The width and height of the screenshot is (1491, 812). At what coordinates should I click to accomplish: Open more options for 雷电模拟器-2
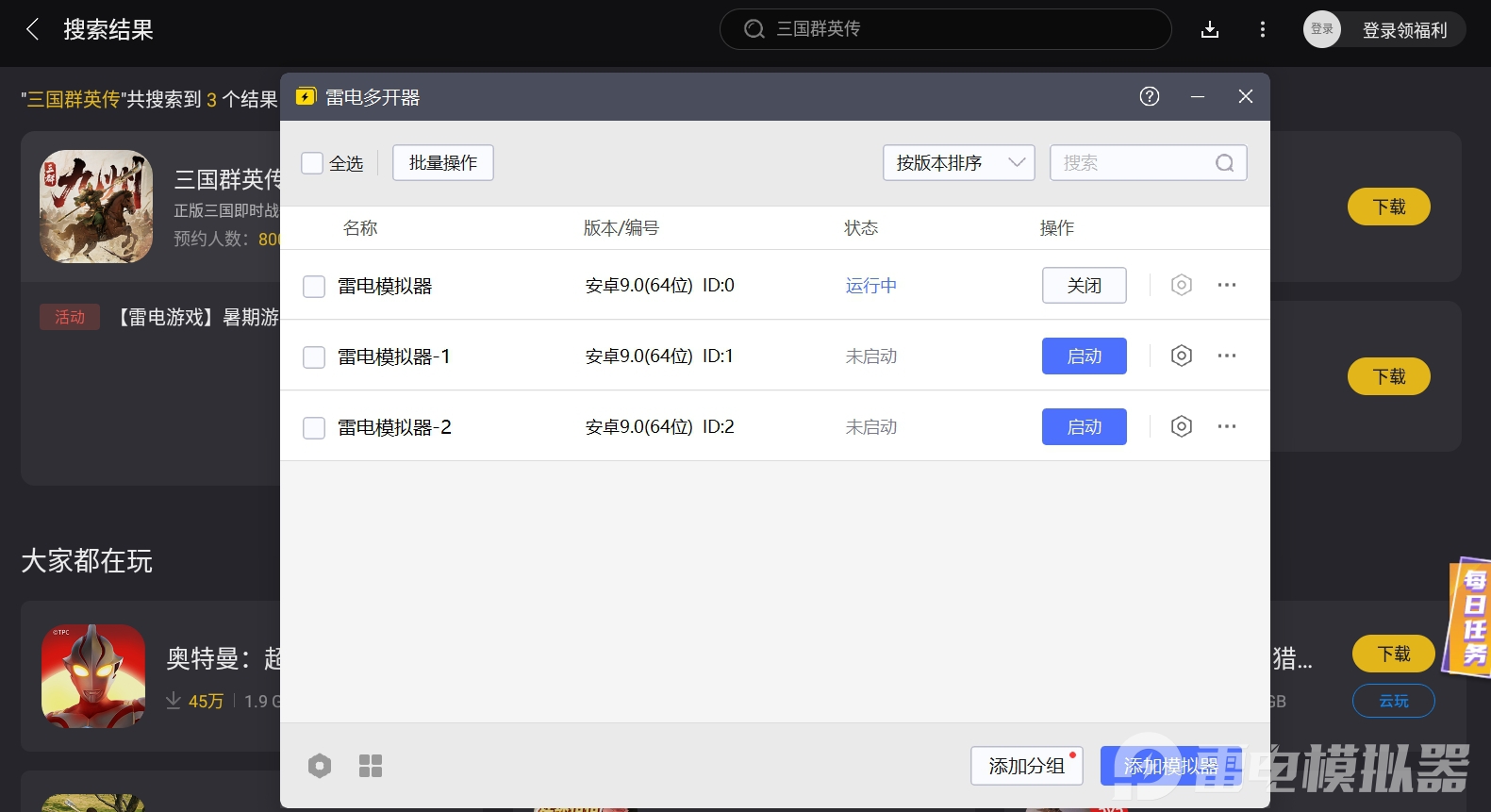pyautogui.click(x=1226, y=426)
